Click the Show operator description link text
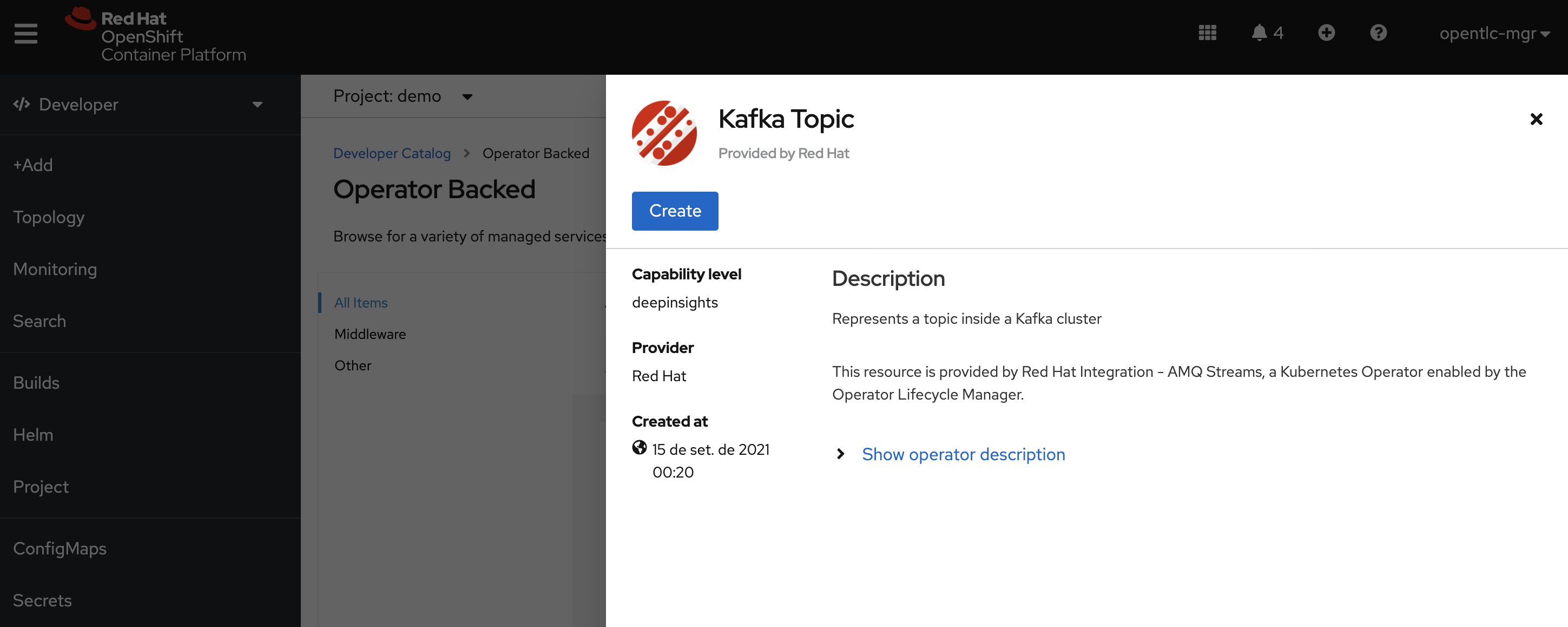1568x627 pixels. pyautogui.click(x=963, y=455)
